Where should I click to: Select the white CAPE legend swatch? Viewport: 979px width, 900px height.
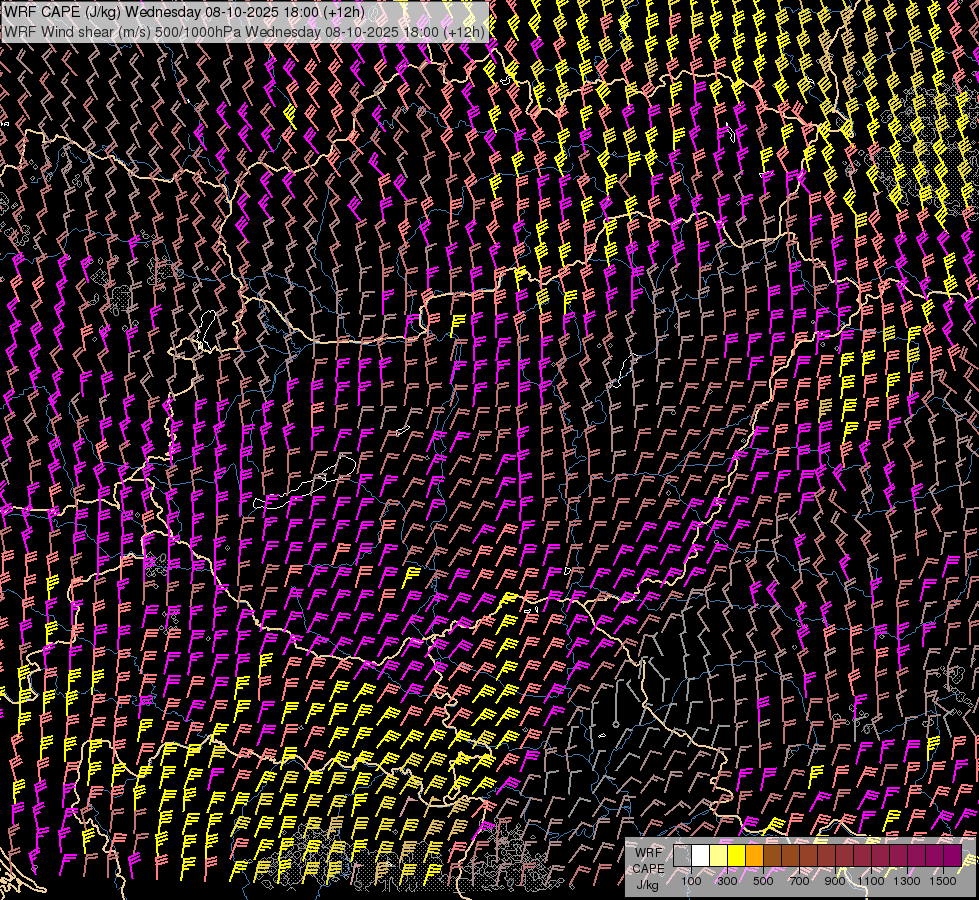700,856
